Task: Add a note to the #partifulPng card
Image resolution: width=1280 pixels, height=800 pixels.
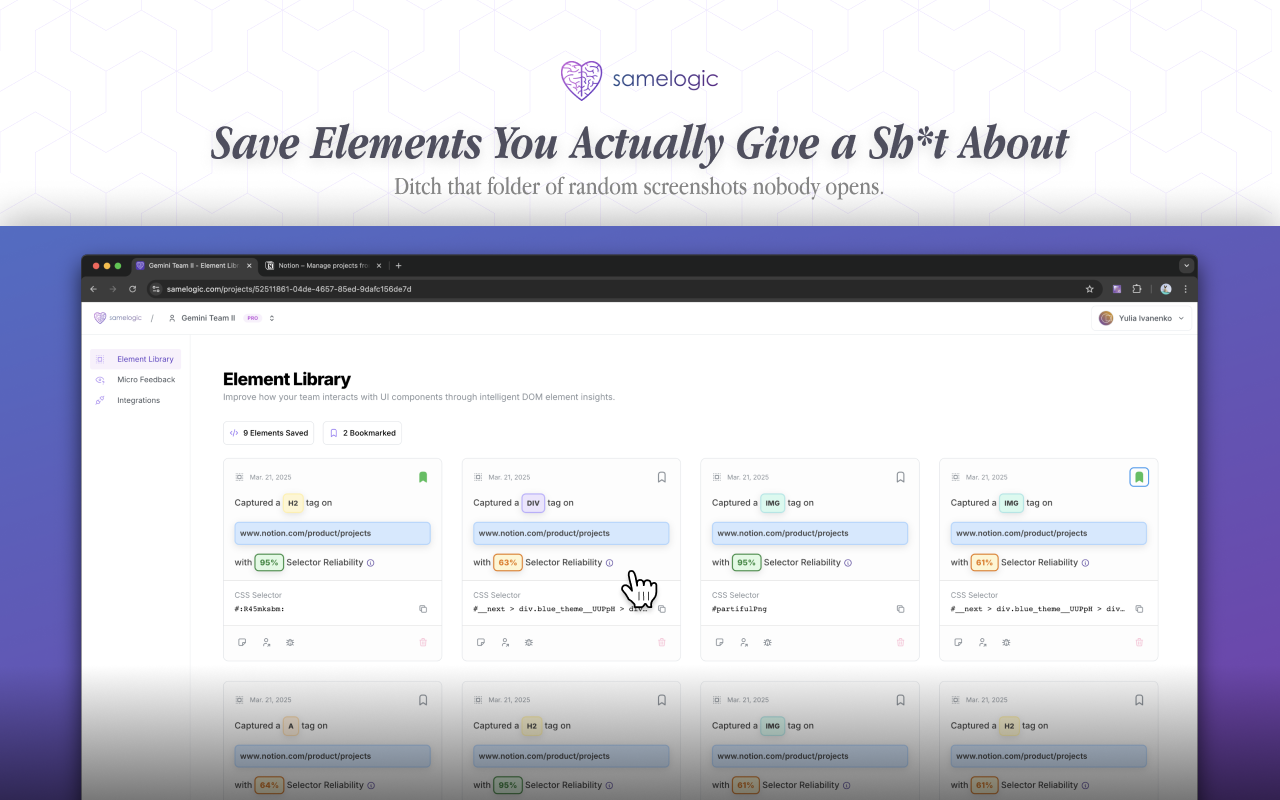Action: click(720, 642)
